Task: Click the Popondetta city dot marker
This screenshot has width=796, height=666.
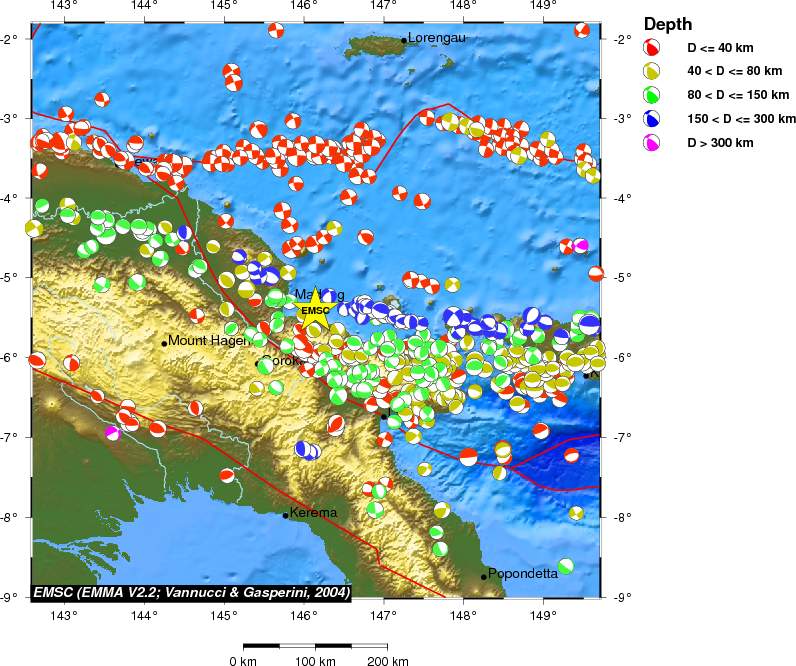Action: pyautogui.click(x=484, y=577)
